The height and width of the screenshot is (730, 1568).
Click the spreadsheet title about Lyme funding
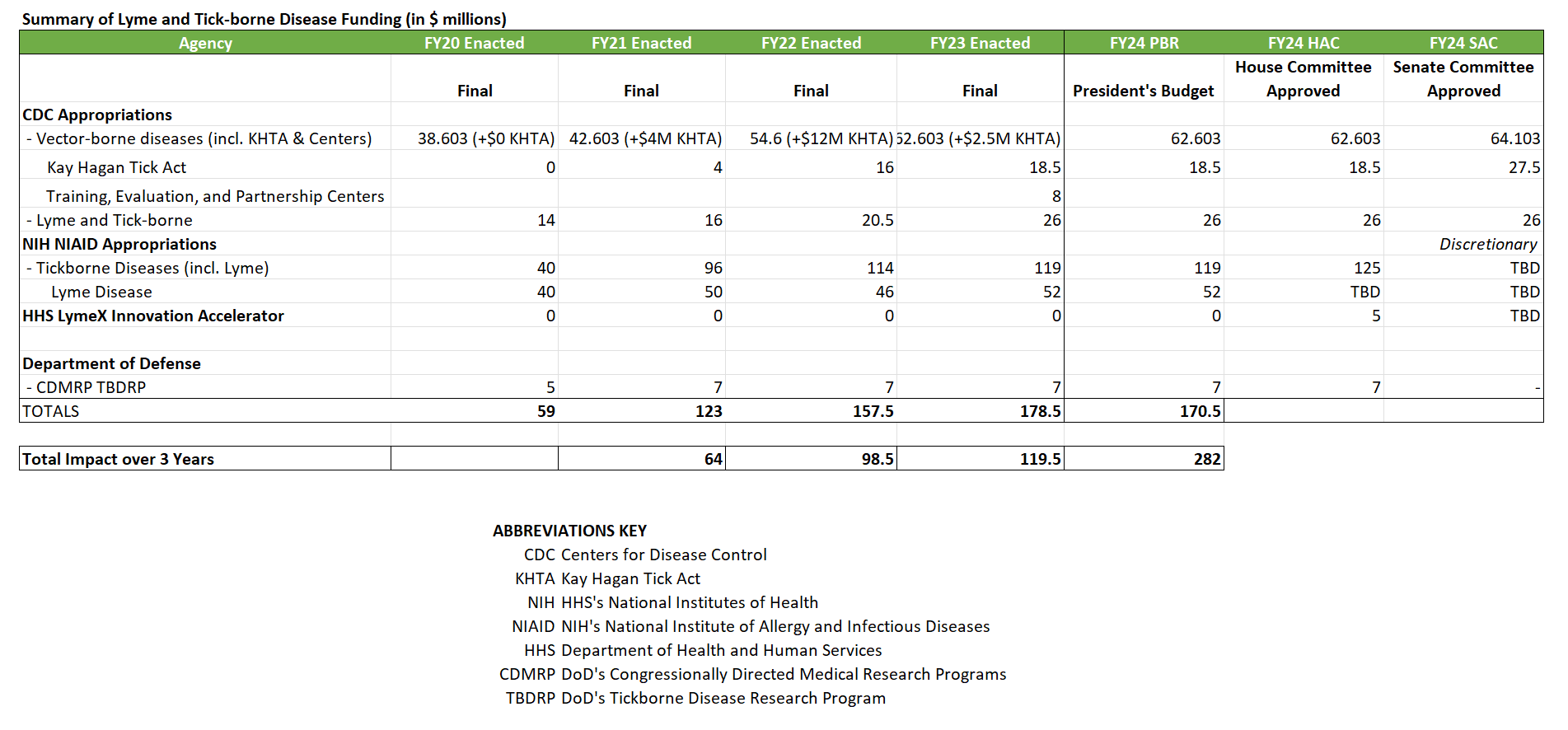pos(264,19)
